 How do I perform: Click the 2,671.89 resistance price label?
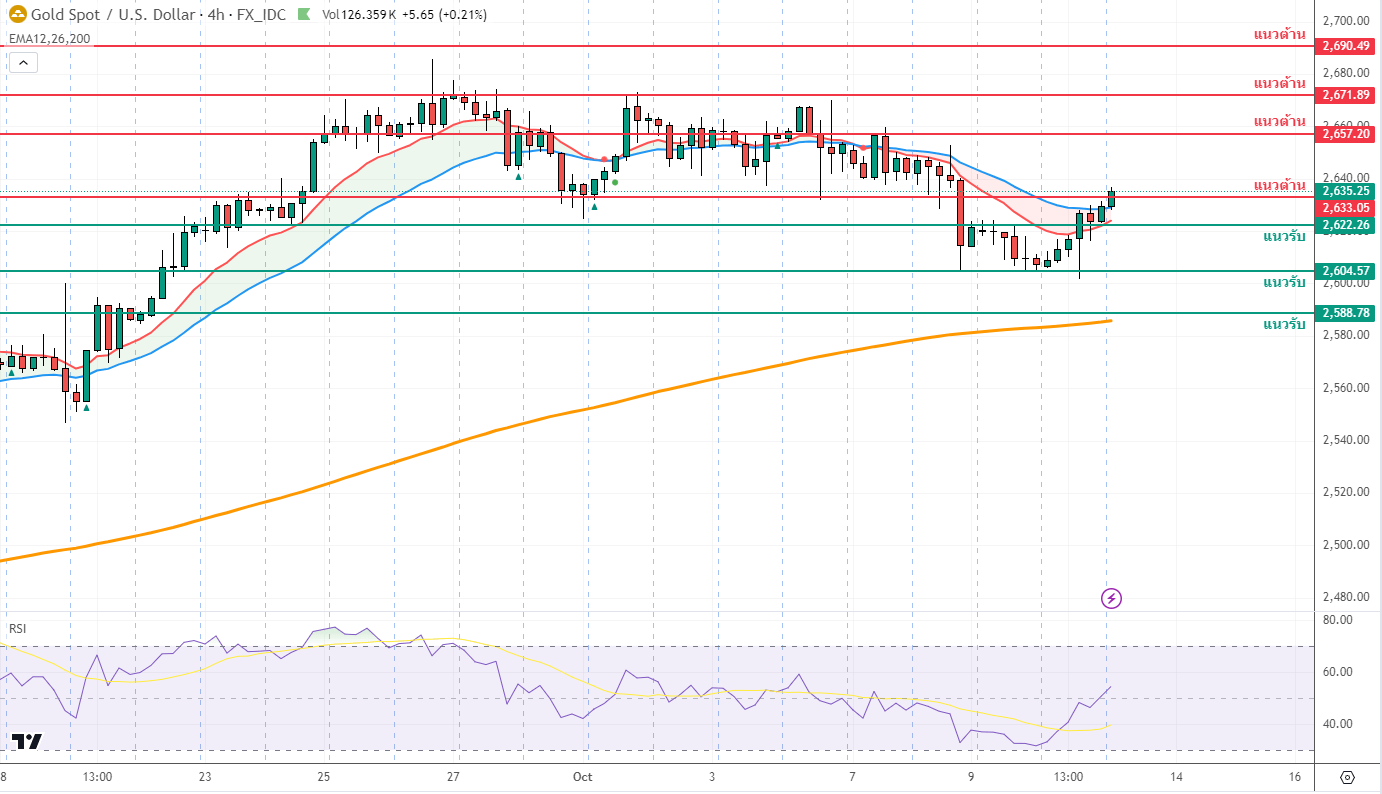coord(1345,95)
